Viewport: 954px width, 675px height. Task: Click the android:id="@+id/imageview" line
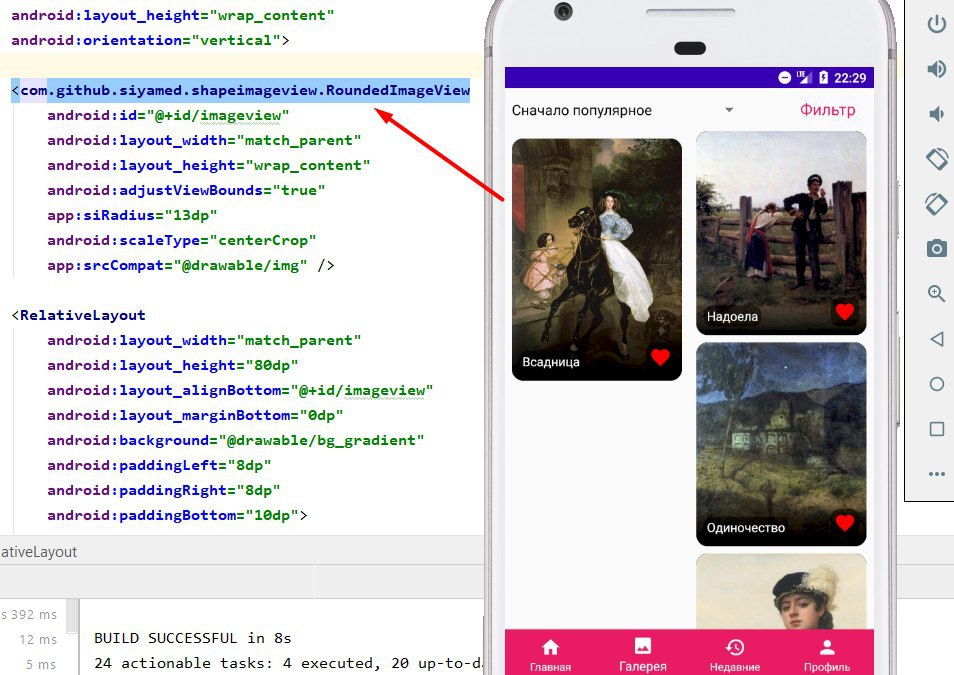[x=168, y=116]
